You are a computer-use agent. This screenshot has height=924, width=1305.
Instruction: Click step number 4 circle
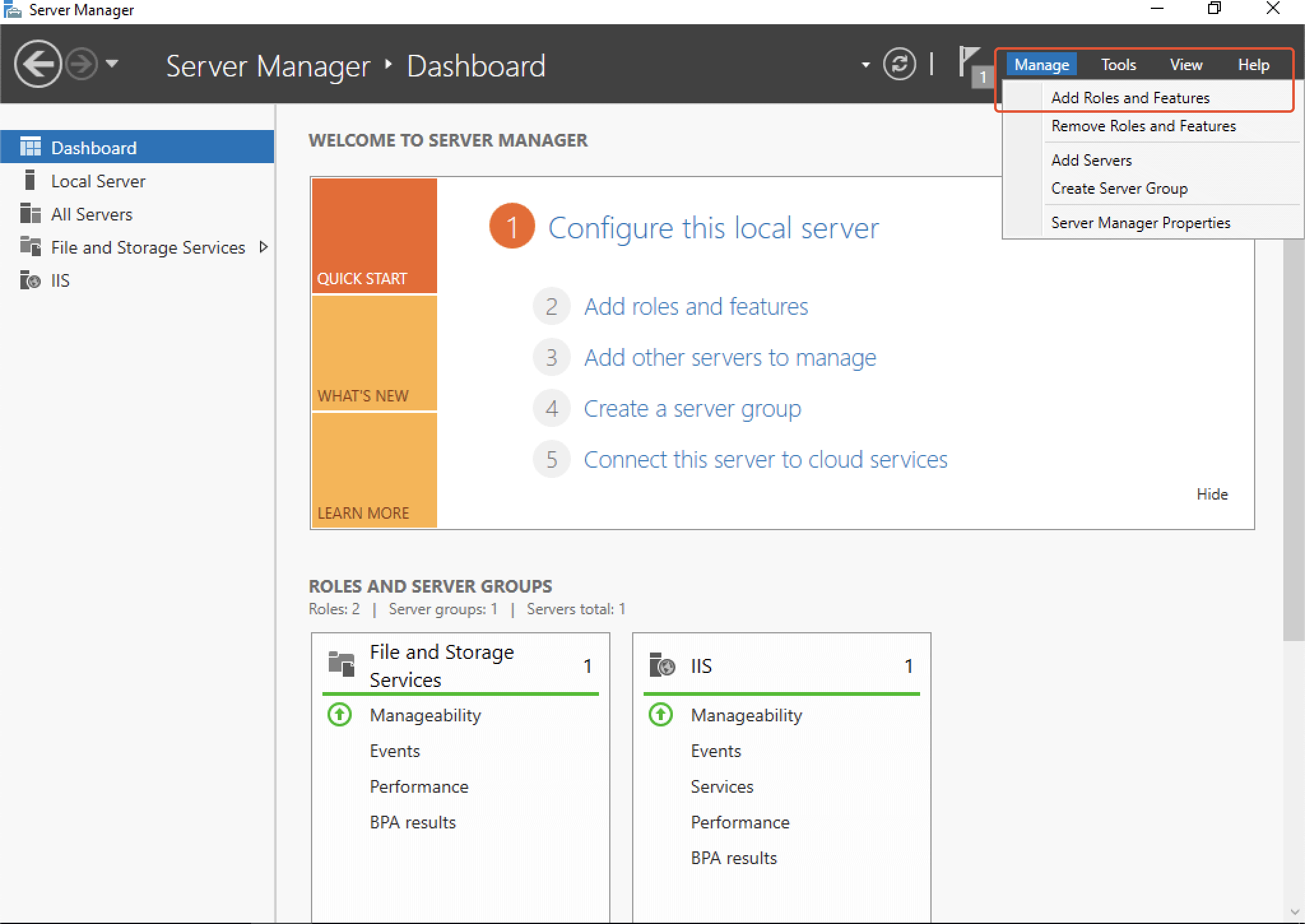click(551, 408)
